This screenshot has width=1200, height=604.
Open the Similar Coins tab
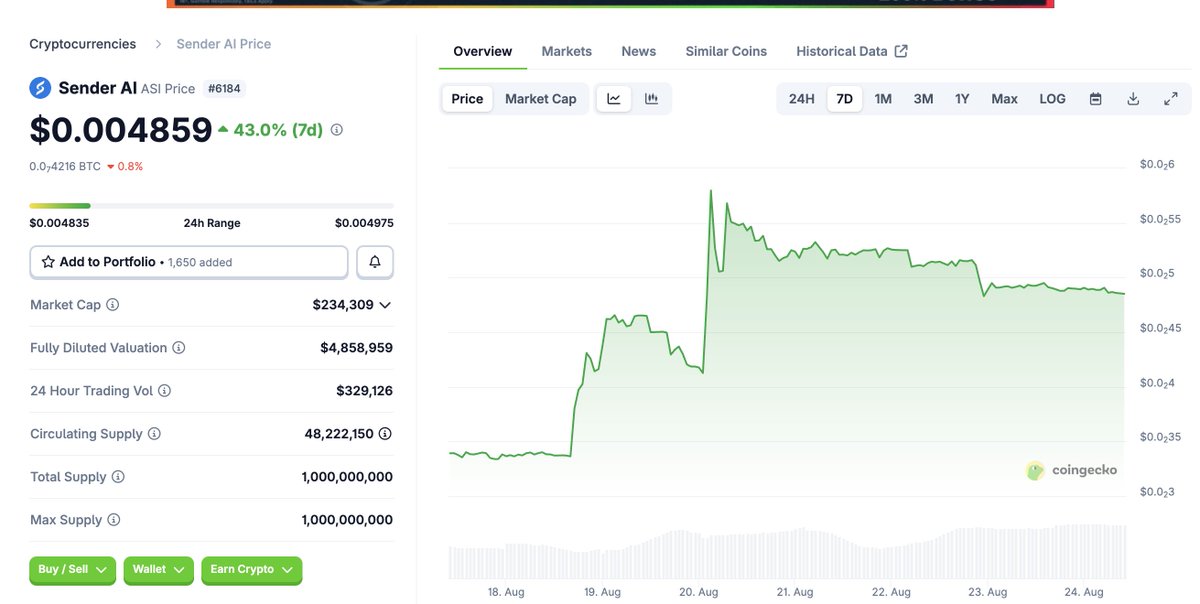(x=726, y=51)
